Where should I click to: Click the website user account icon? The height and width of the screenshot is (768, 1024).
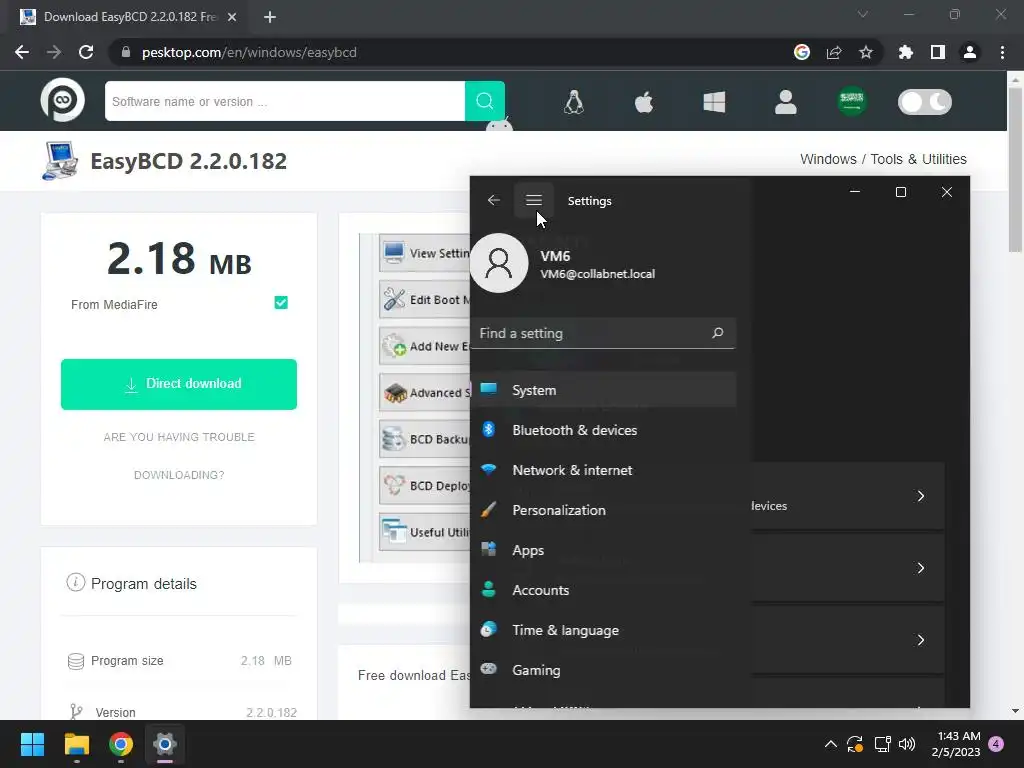point(786,102)
